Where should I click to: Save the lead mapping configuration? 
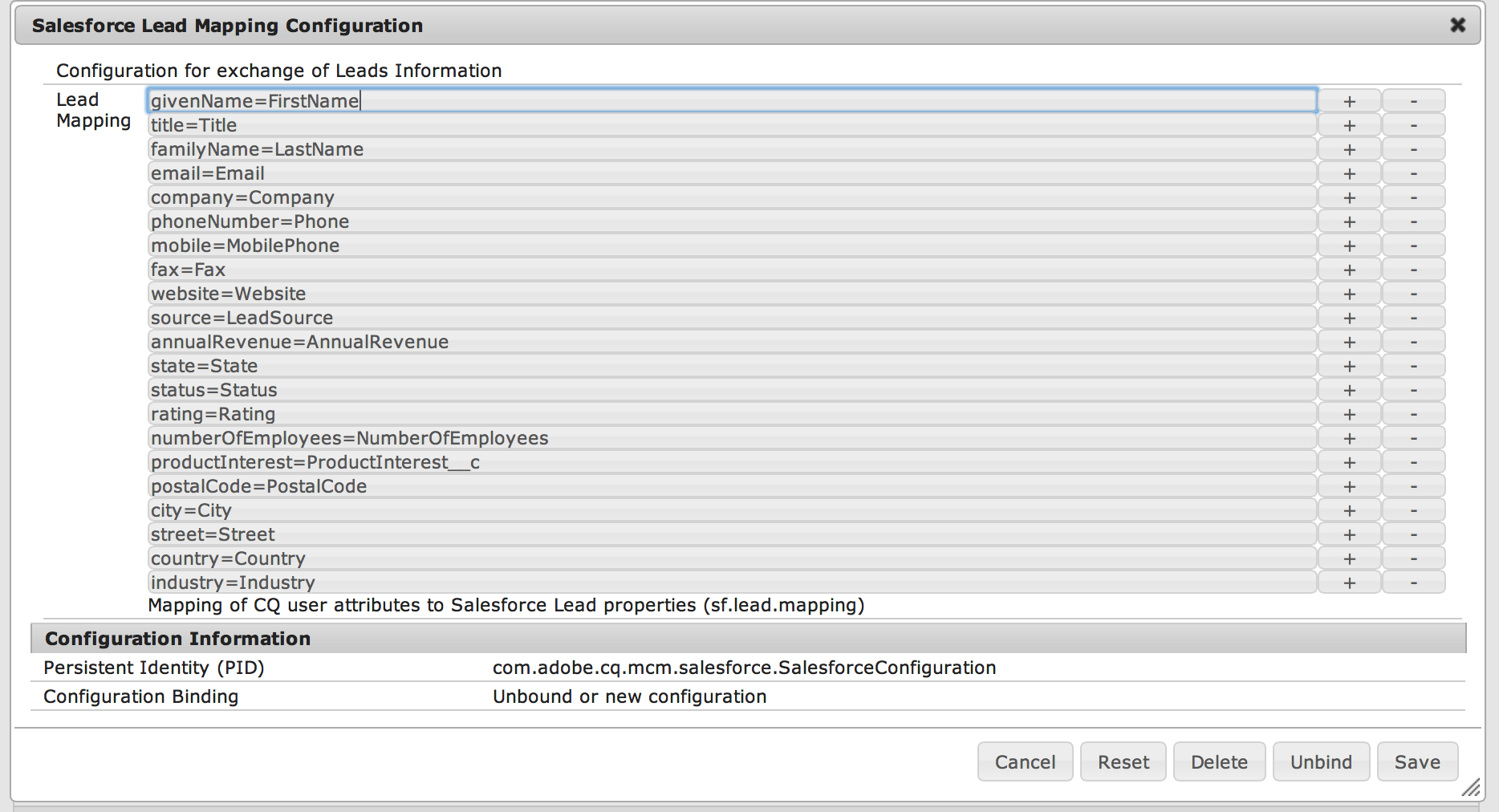tap(1417, 761)
